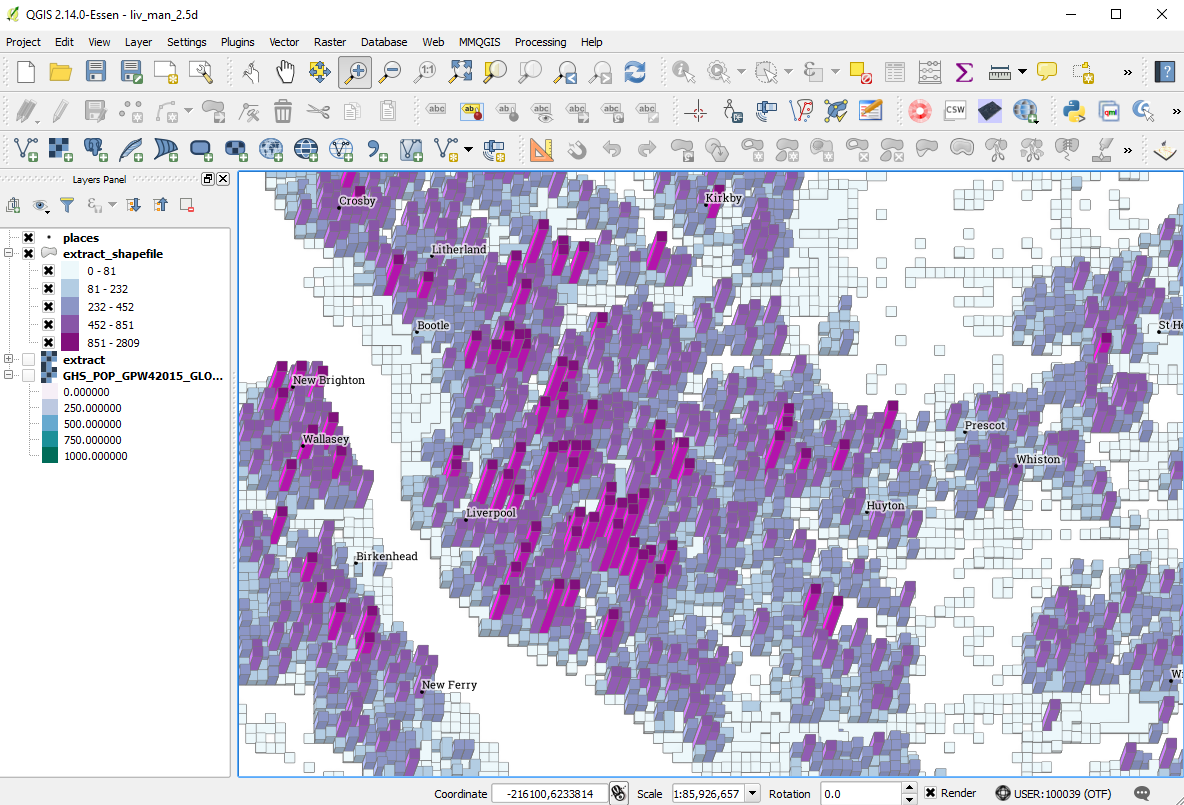This screenshot has width=1184, height=805.
Task: Hide the places layer
Action: pyautogui.click(x=26, y=237)
